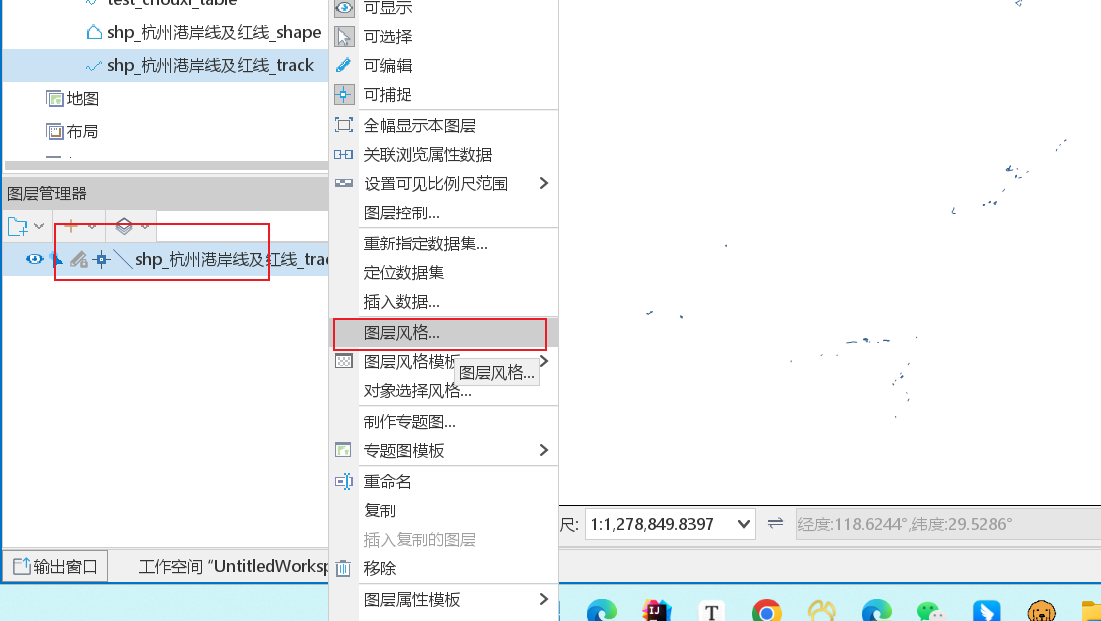Screen dimensions: 1101x621
Task: Click the orange plus add-layer icon
Action: [x=71, y=226]
